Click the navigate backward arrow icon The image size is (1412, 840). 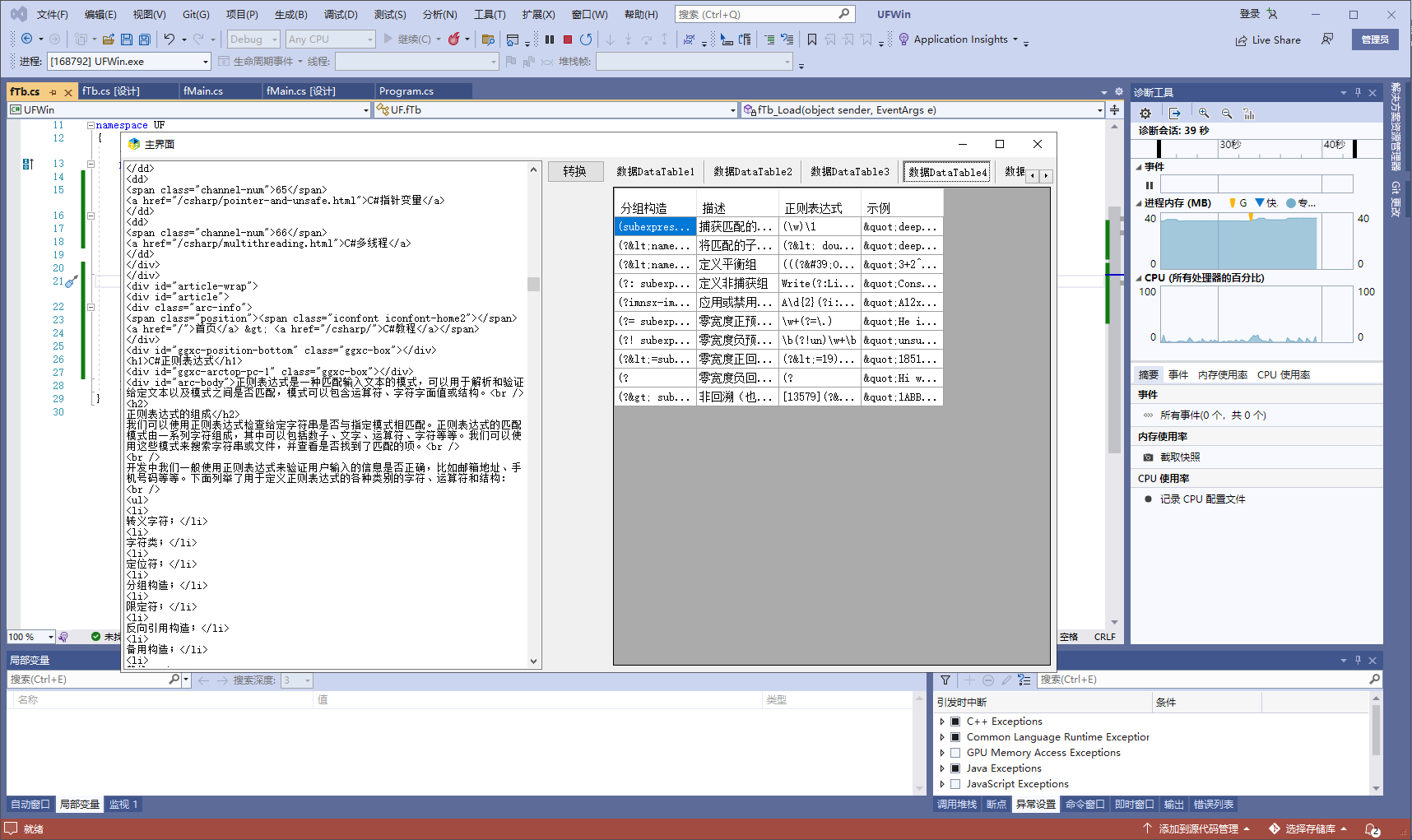(27, 39)
